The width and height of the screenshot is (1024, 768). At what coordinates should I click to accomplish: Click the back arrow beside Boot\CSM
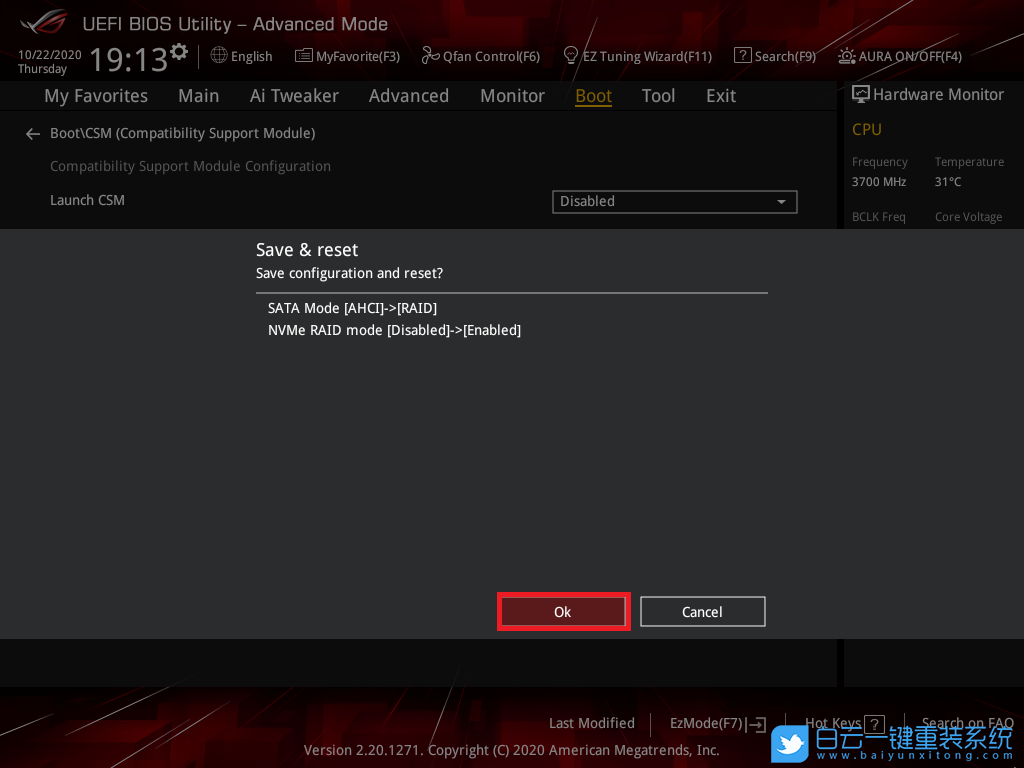pyautogui.click(x=33, y=134)
